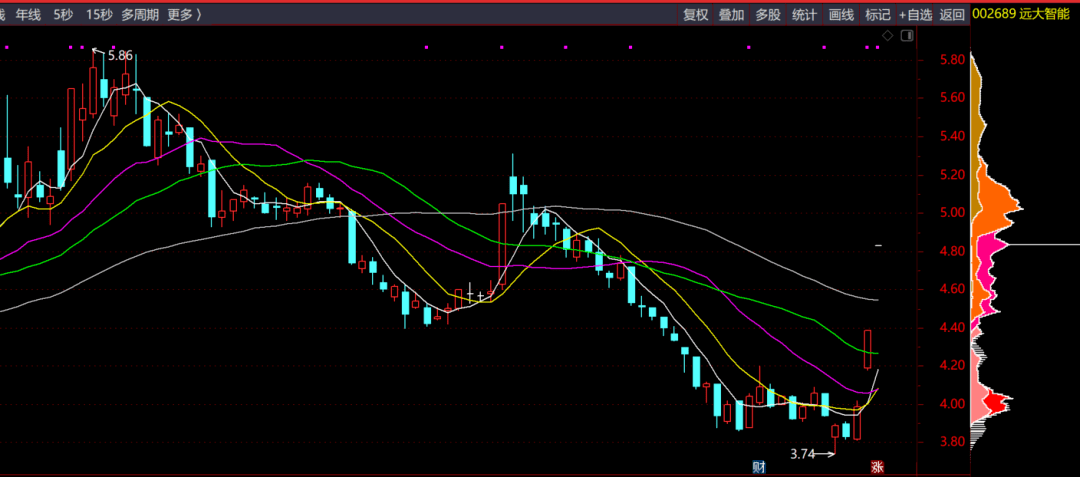The height and width of the screenshot is (477, 1080).
Task: Click the stock title 002689 远大智能
Action: tap(1021, 13)
